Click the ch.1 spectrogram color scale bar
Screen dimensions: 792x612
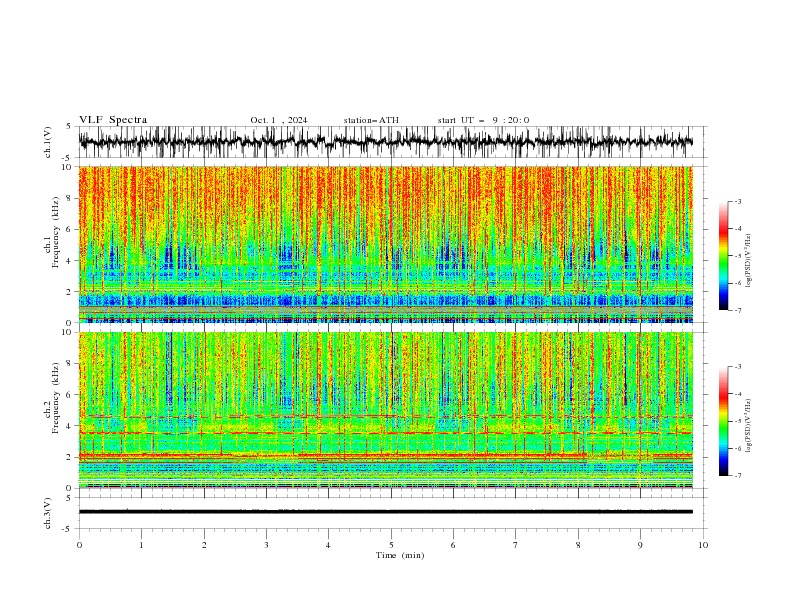pos(724,256)
